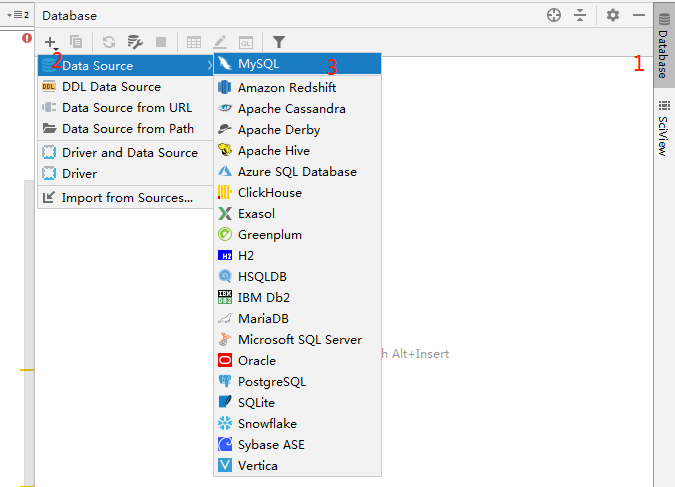Click the crosshair locate icon in header
The image size is (675, 487).
(x=554, y=16)
